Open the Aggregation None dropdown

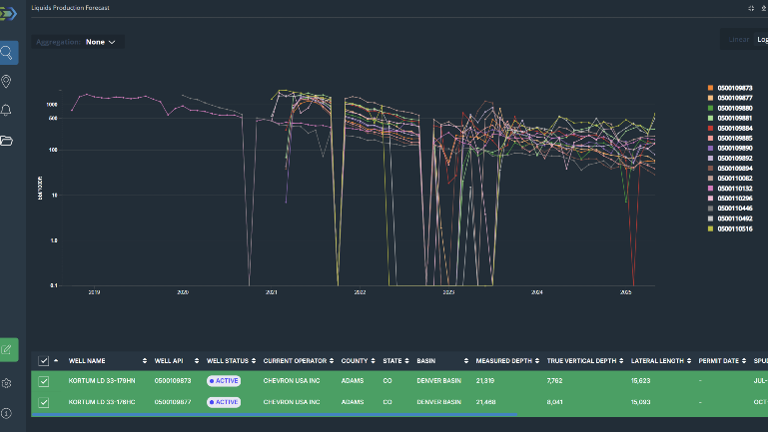click(100, 42)
